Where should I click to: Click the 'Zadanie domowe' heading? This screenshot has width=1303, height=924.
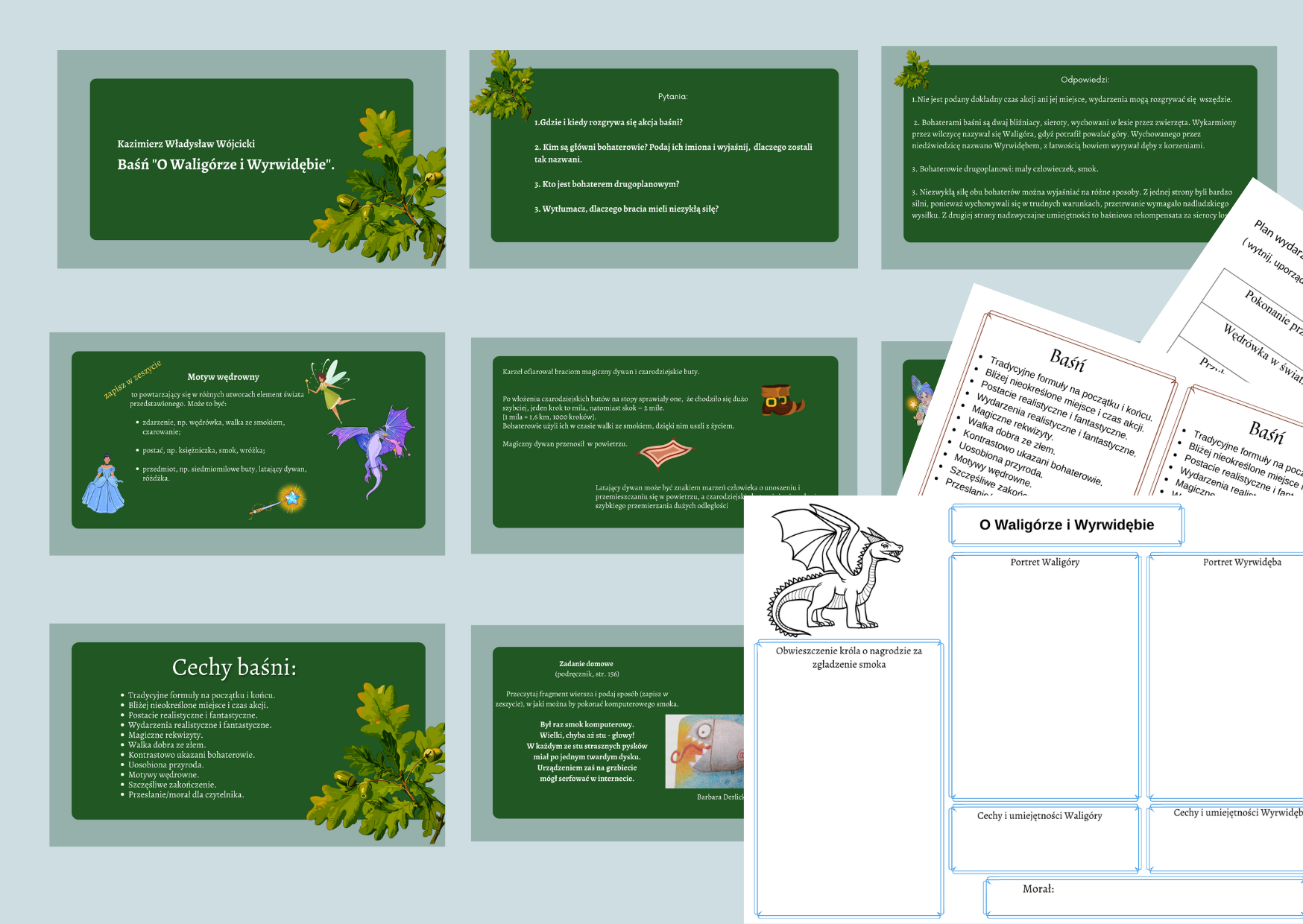[586, 663]
